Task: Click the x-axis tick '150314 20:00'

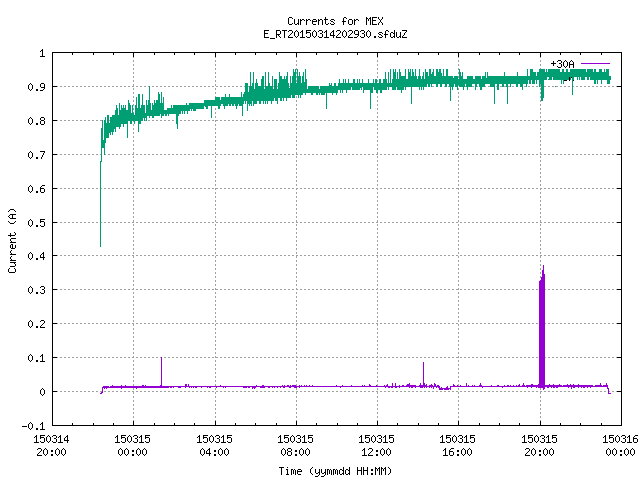Action: (x=51, y=445)
